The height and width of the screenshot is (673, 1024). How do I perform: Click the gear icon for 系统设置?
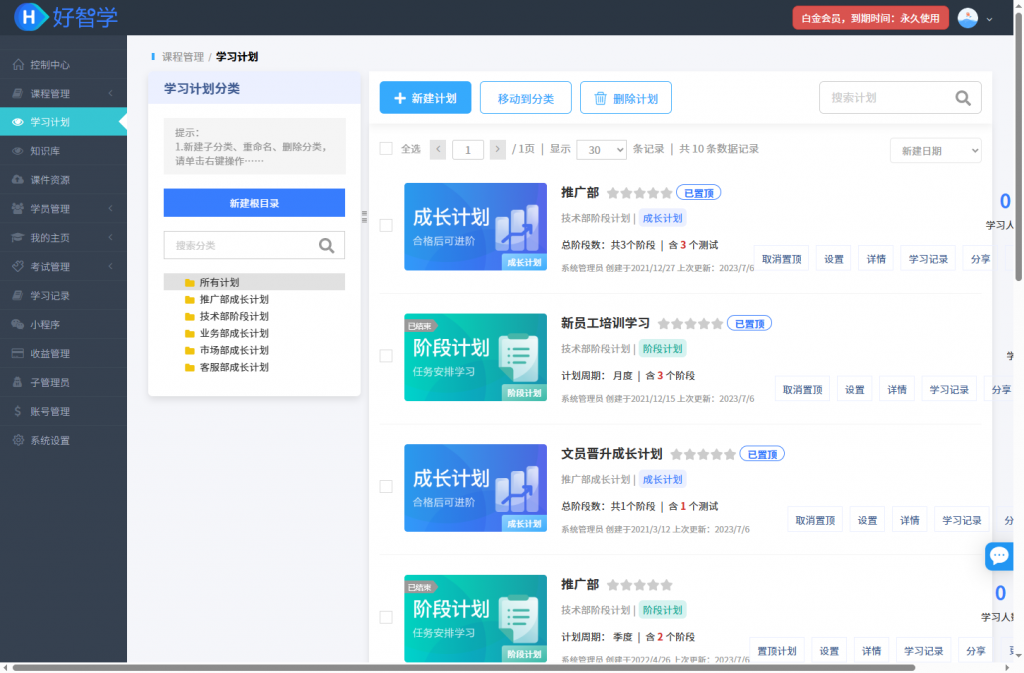tap(18, 440)
